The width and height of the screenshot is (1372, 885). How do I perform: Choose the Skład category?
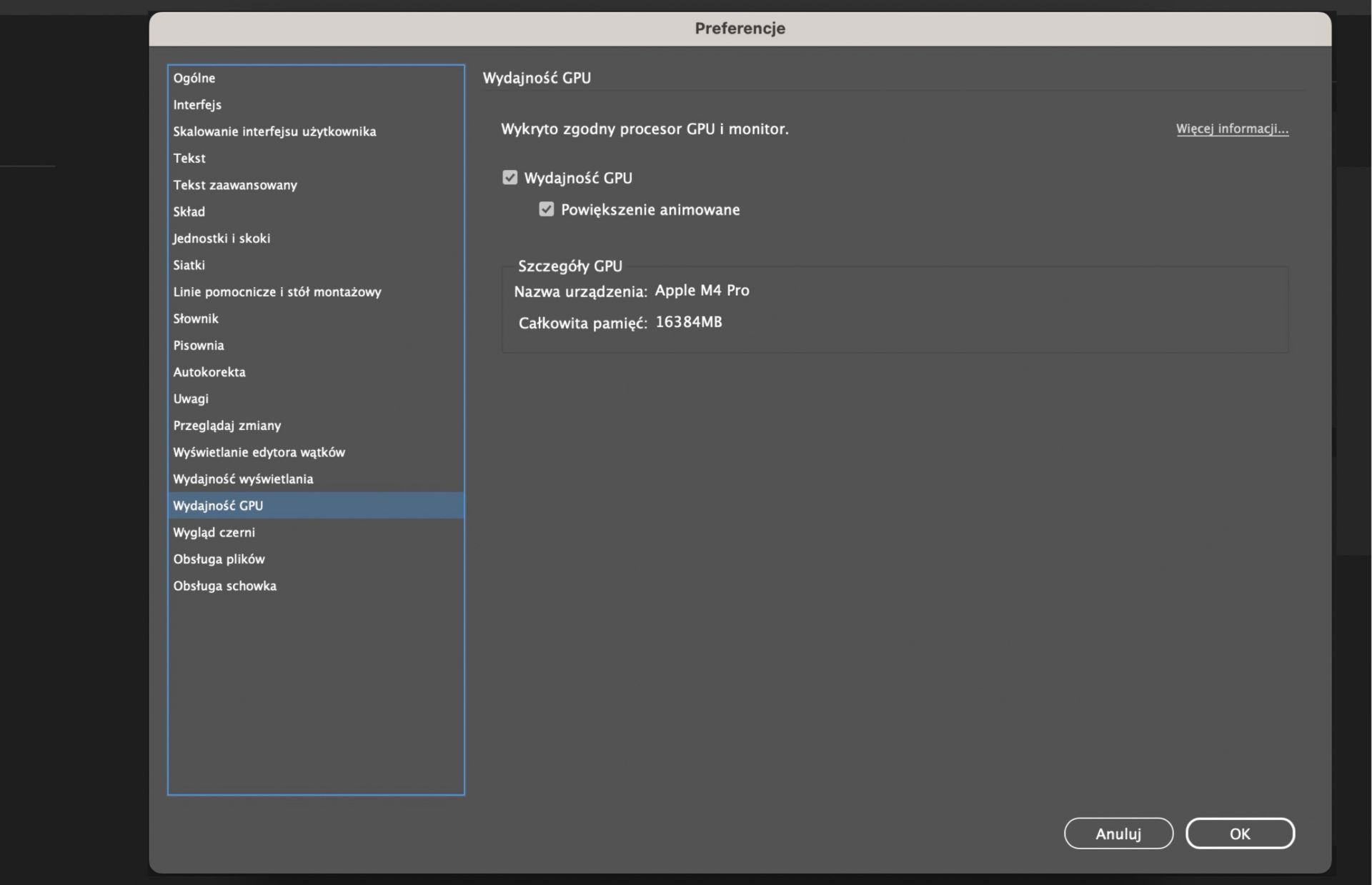(x=189, y=211)
